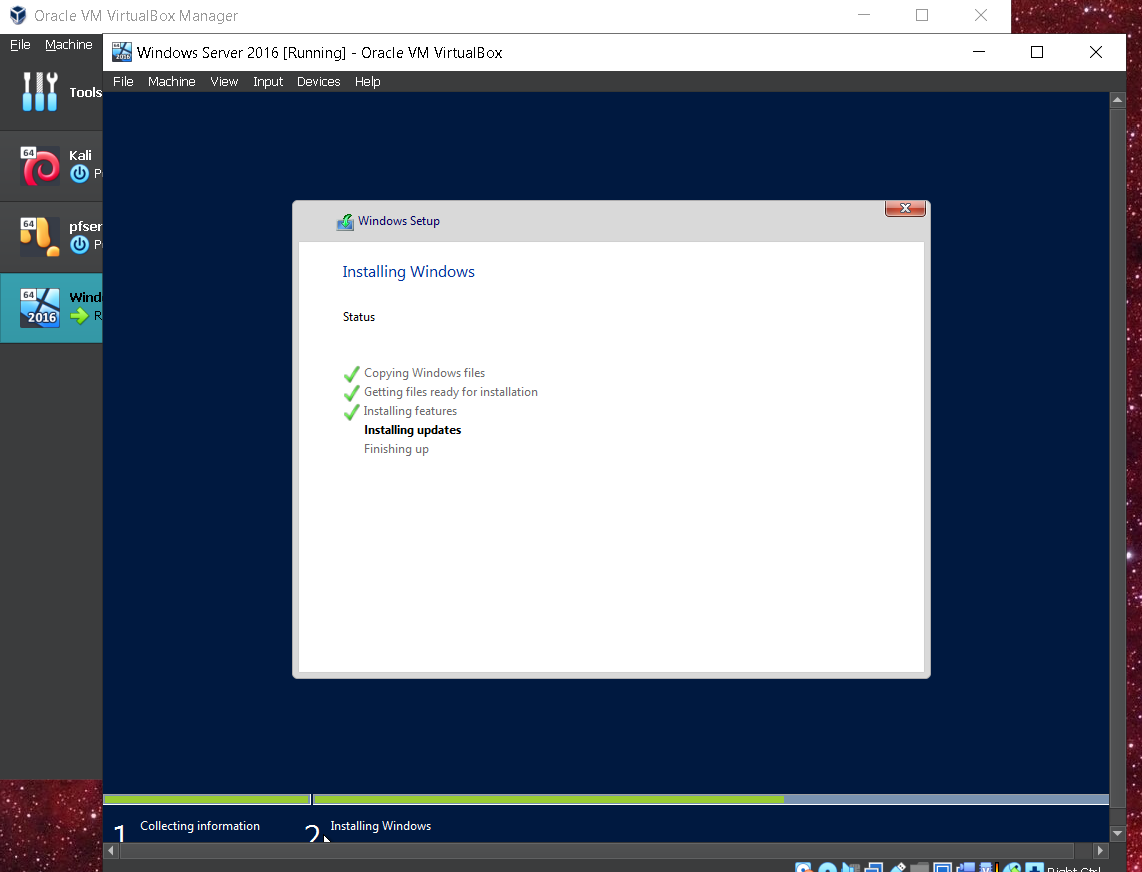Image resolution: width=1142 pixels, height=872 pixels.
Task: Click the optical drive status icon
Action: pyautogui.click(x=829, y=866)
